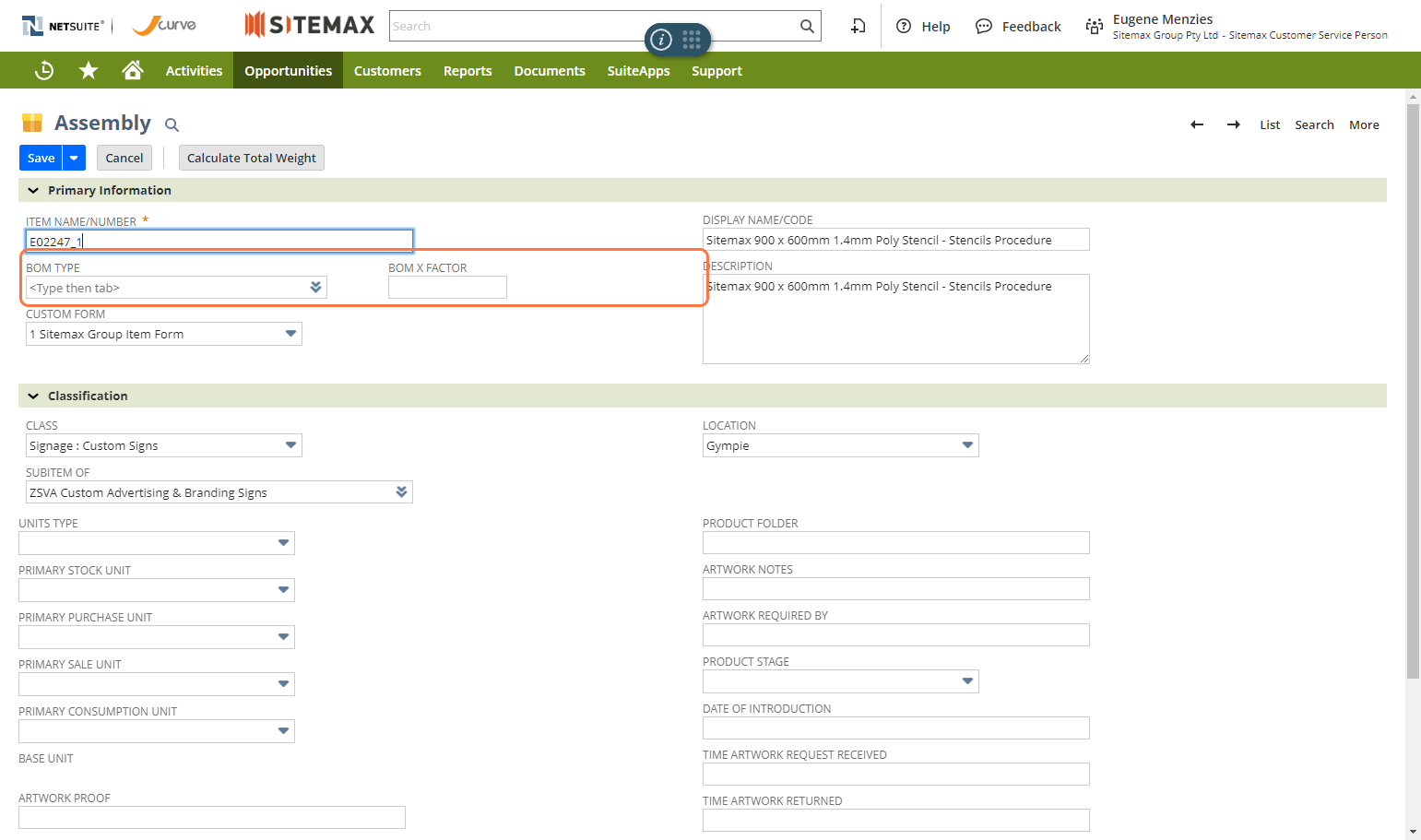This screenshot has height=840, width=1421.
Task: Open the SuiteApps menu
Action: 638,70
